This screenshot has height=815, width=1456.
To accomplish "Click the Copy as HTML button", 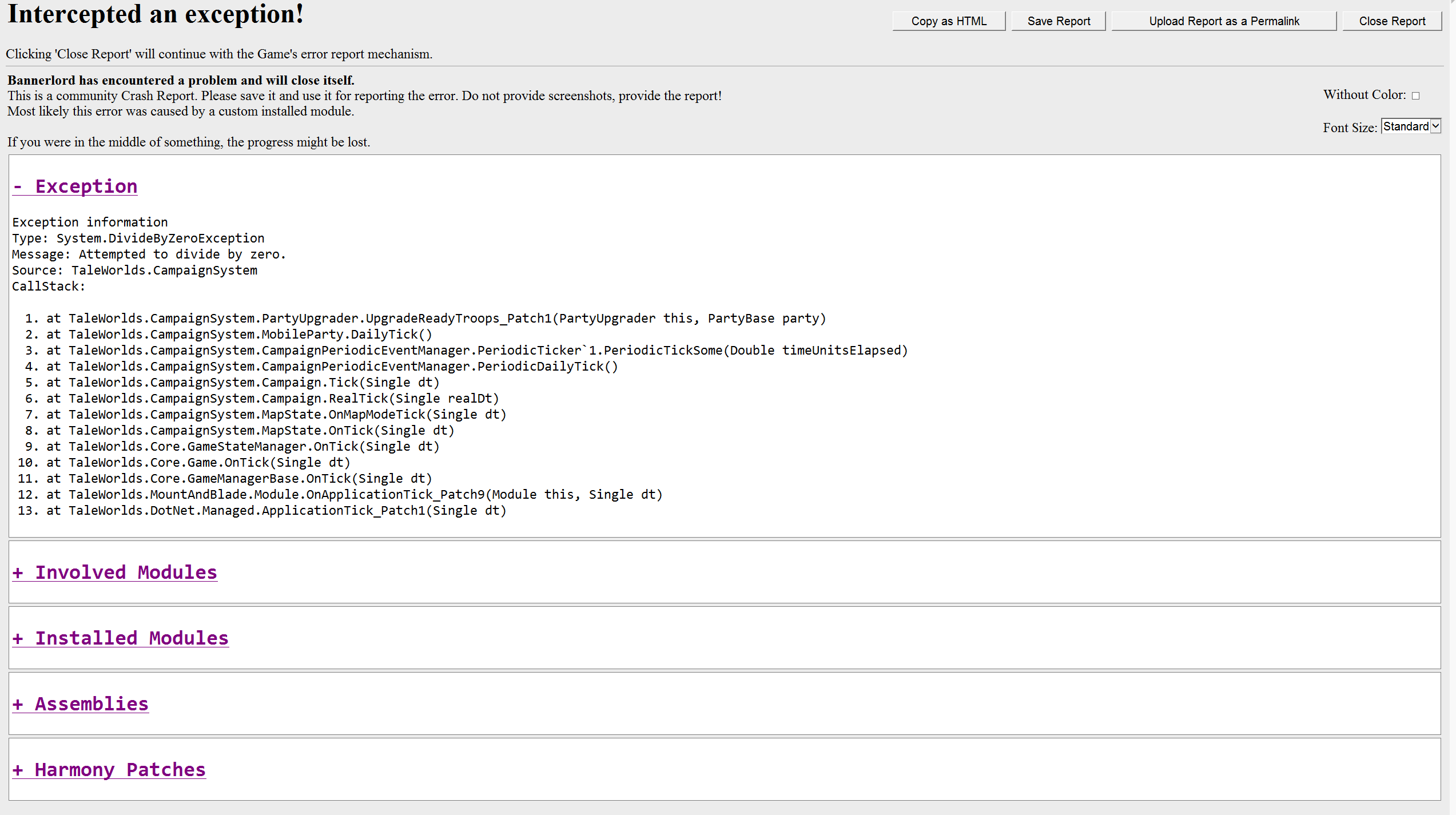I will [949, 21].
